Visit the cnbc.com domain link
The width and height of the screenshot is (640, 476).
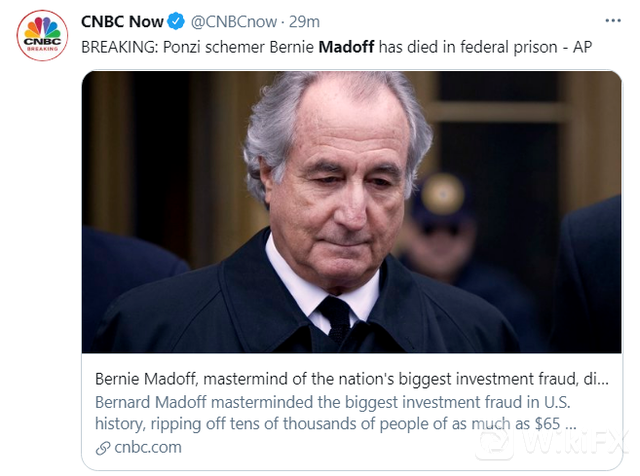pyautogui.click(x=136, y=446)
